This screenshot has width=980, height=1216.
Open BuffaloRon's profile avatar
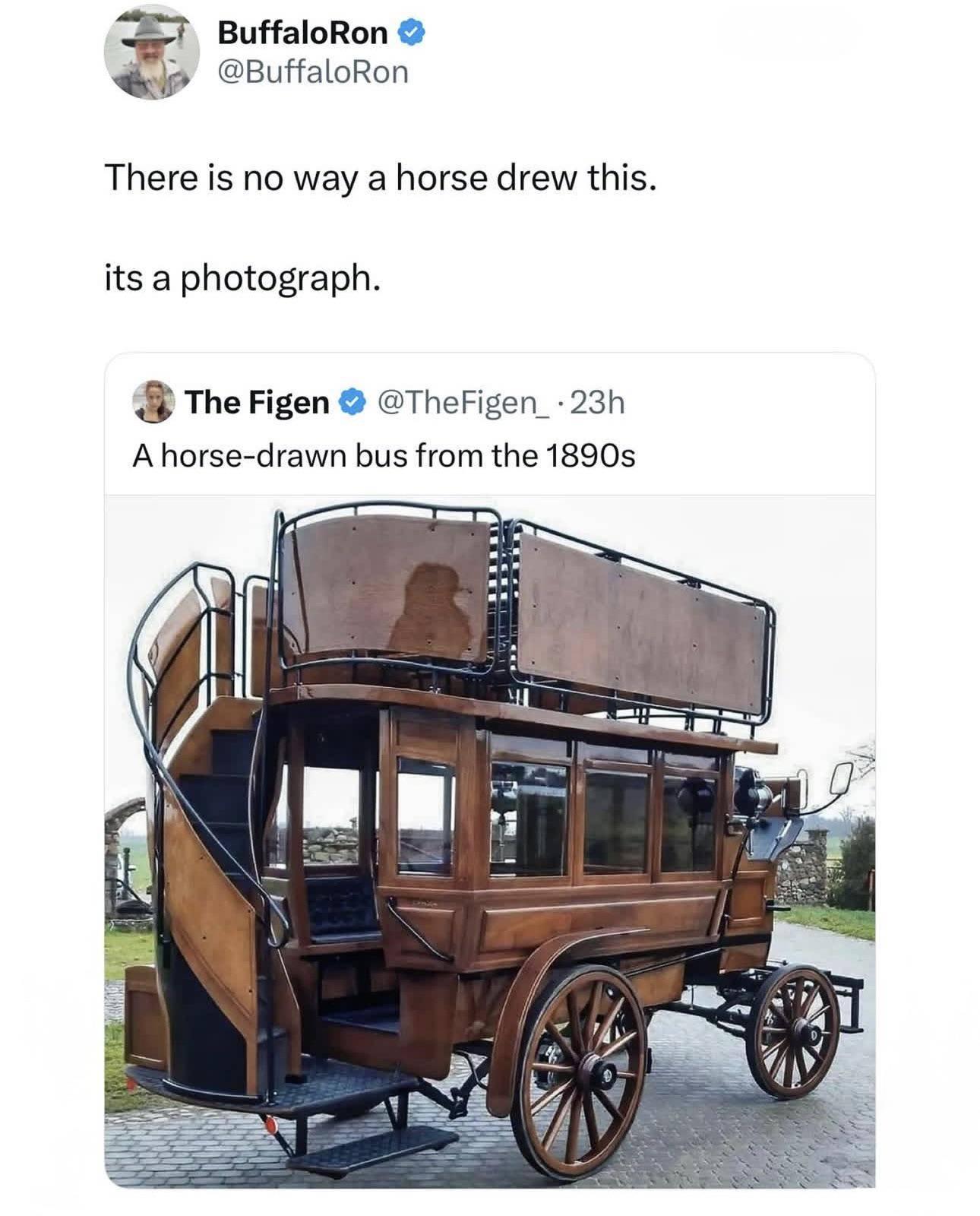(151, 52)
